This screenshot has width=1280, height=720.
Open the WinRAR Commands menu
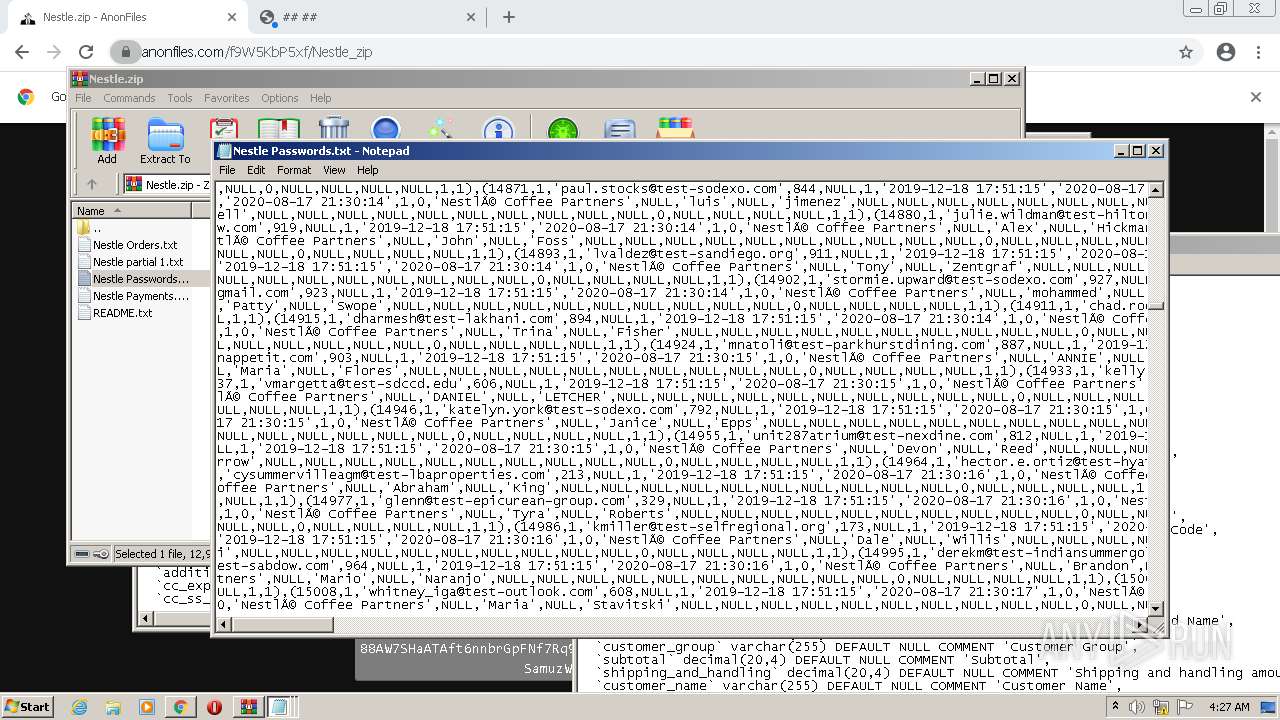pyautogui.click(x=129, y=98)
